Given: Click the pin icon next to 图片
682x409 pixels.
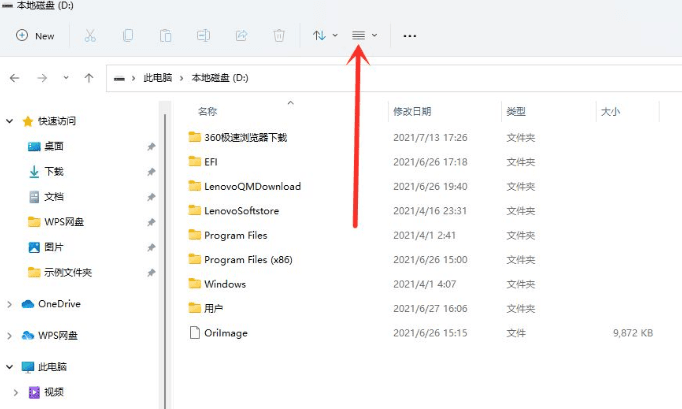Looking at the screenshot, I should point(151,248).
